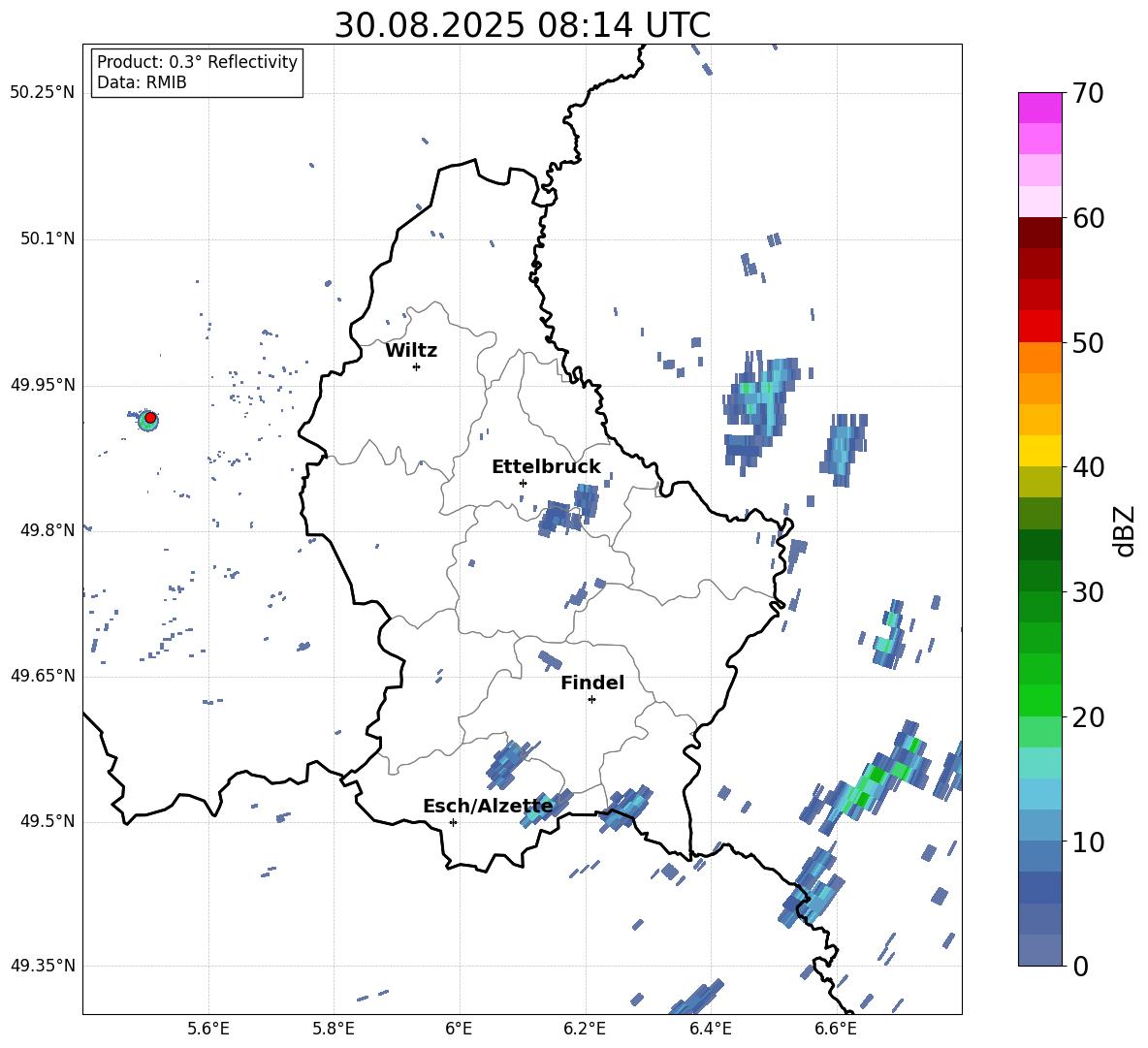Click the 0 dBZ colorbar tick label
1148x1048 pixels.
point(1080,966)
